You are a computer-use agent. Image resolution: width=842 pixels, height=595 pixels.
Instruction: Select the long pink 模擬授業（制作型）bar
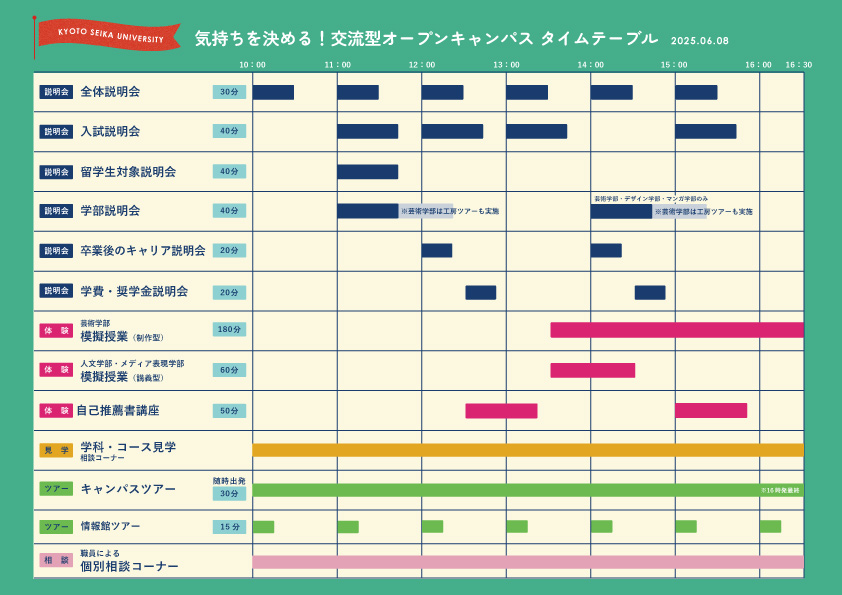[x=677, y=330]
